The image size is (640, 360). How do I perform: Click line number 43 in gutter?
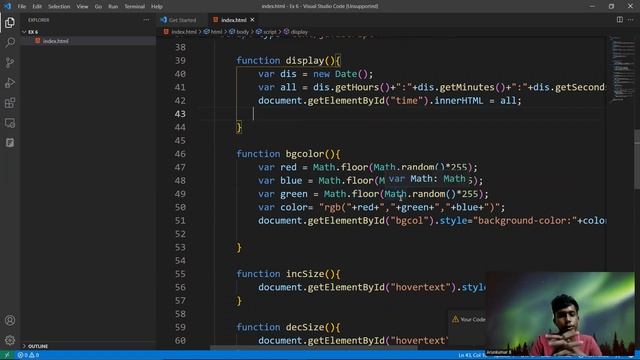[180, 114]
